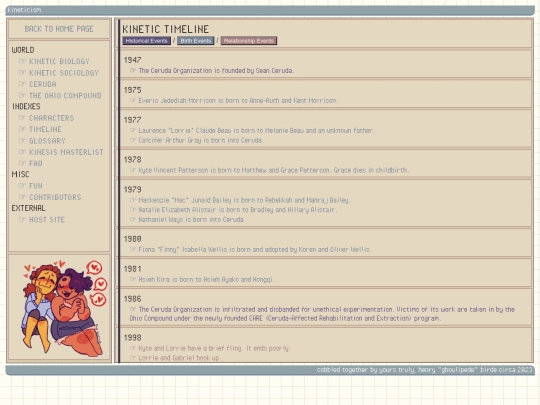540x405 pixels.
Task: Click hand bullet before Ceruda founded entry
Action: click(x=133, y=70)
